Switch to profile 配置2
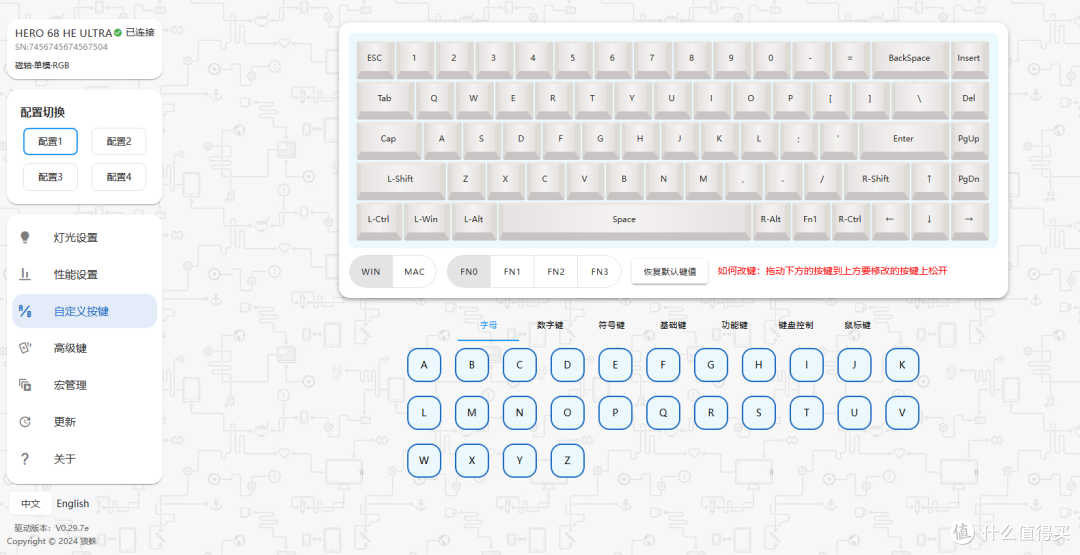The image size is (1080, 555). [x=118, y=141]
